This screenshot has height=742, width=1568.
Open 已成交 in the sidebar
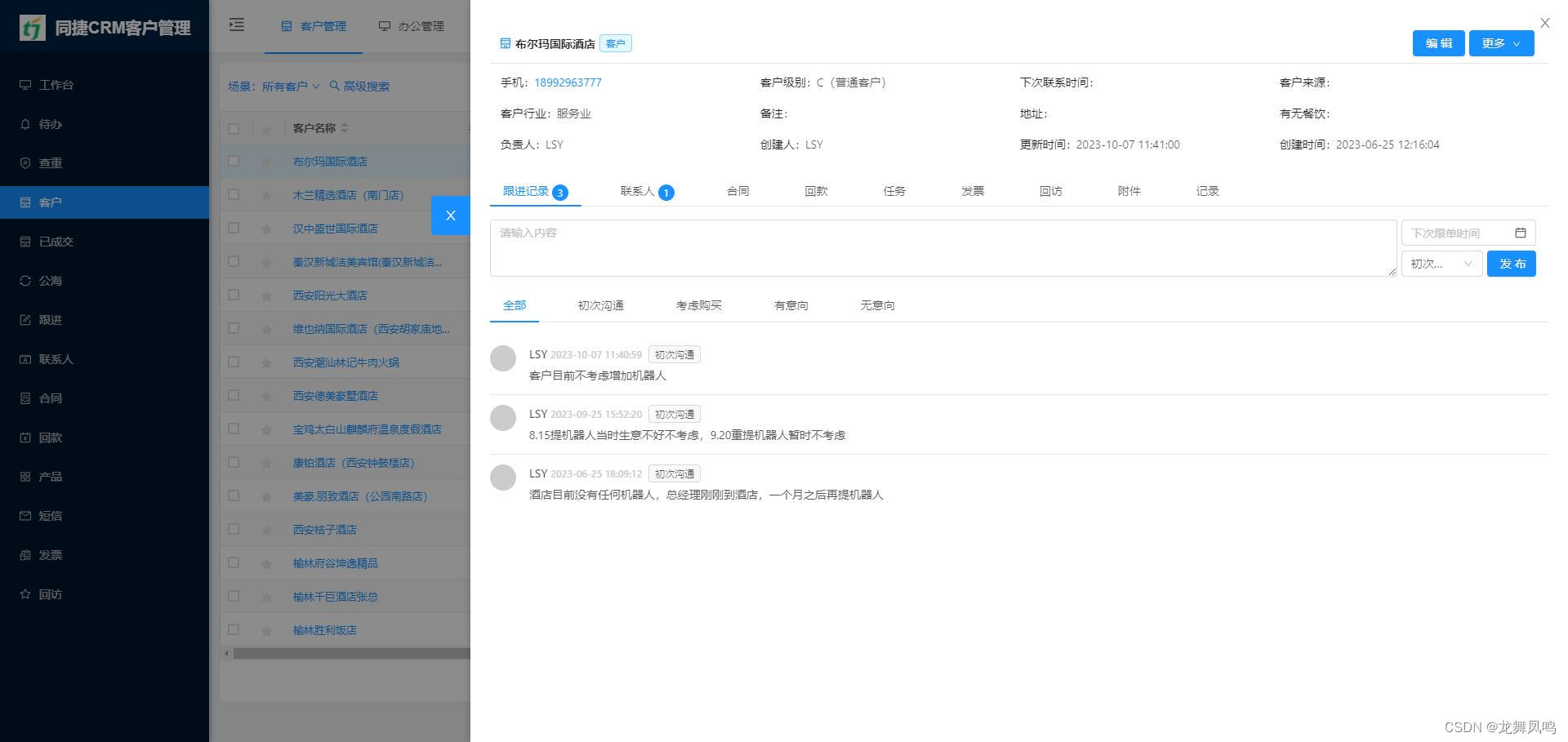[x=105, y=242]
